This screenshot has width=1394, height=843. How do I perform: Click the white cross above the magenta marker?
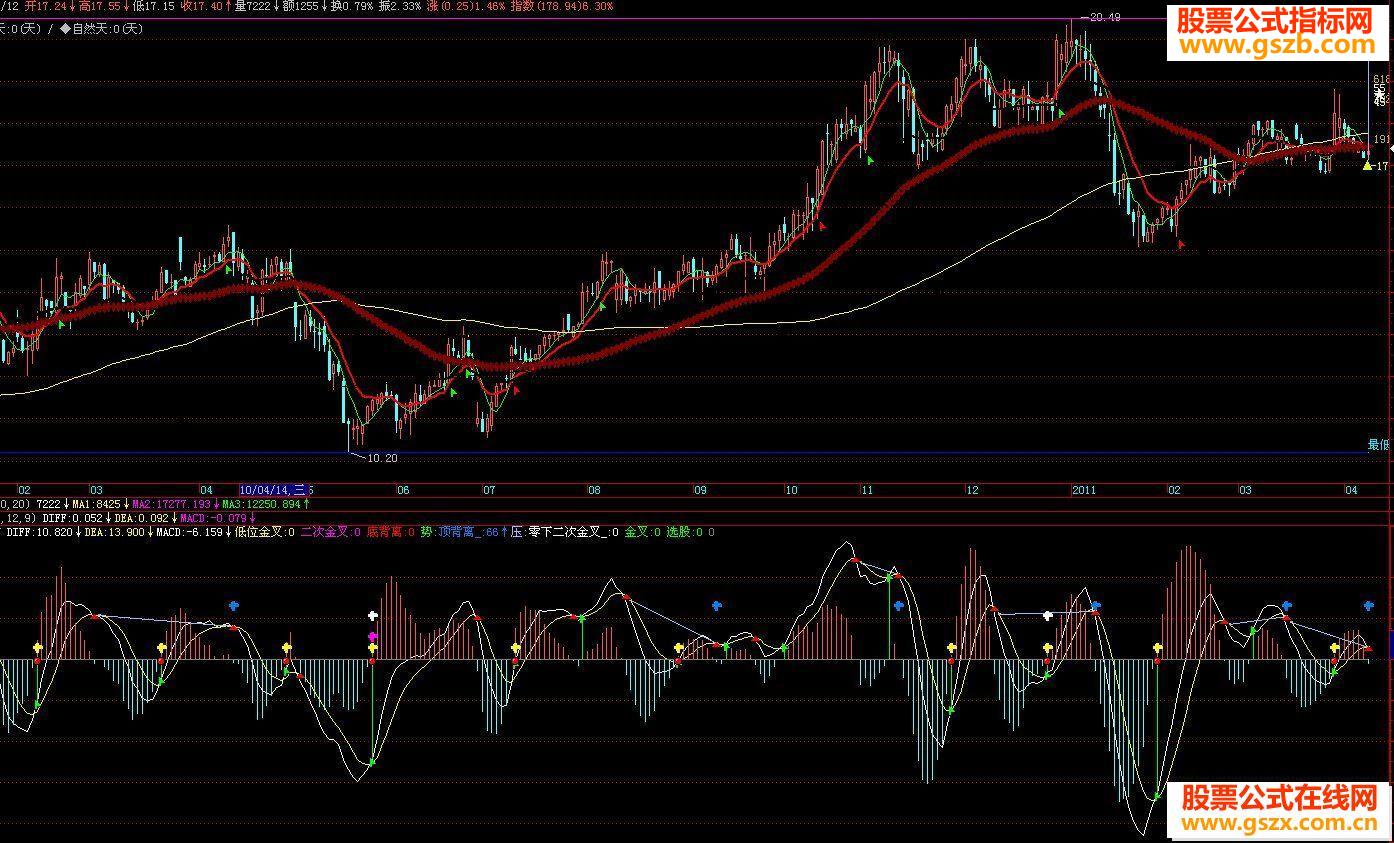coord(373,616)
